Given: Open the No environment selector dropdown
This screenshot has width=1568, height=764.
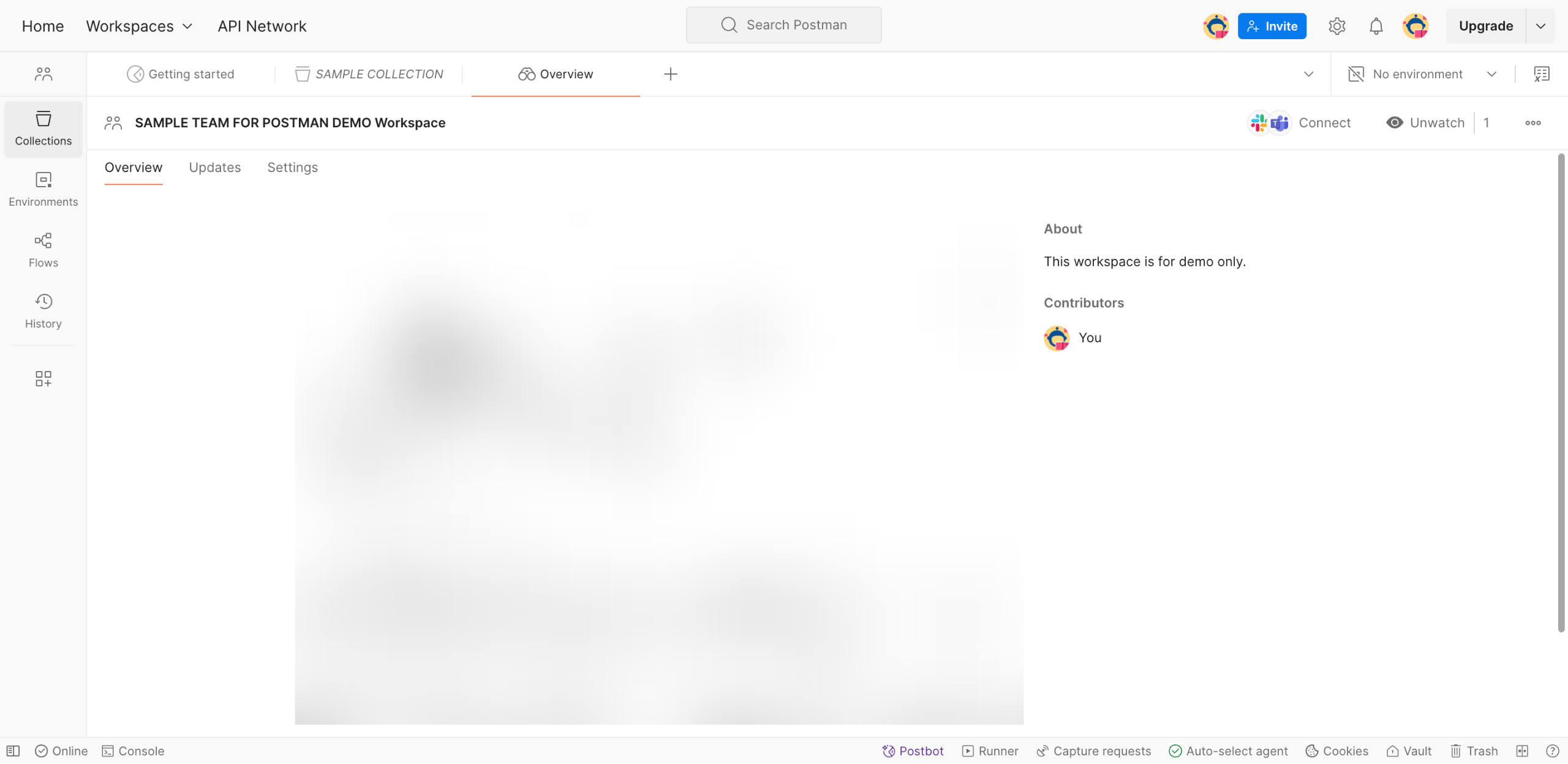Looking at the screenshot, I should (1422, 74).
